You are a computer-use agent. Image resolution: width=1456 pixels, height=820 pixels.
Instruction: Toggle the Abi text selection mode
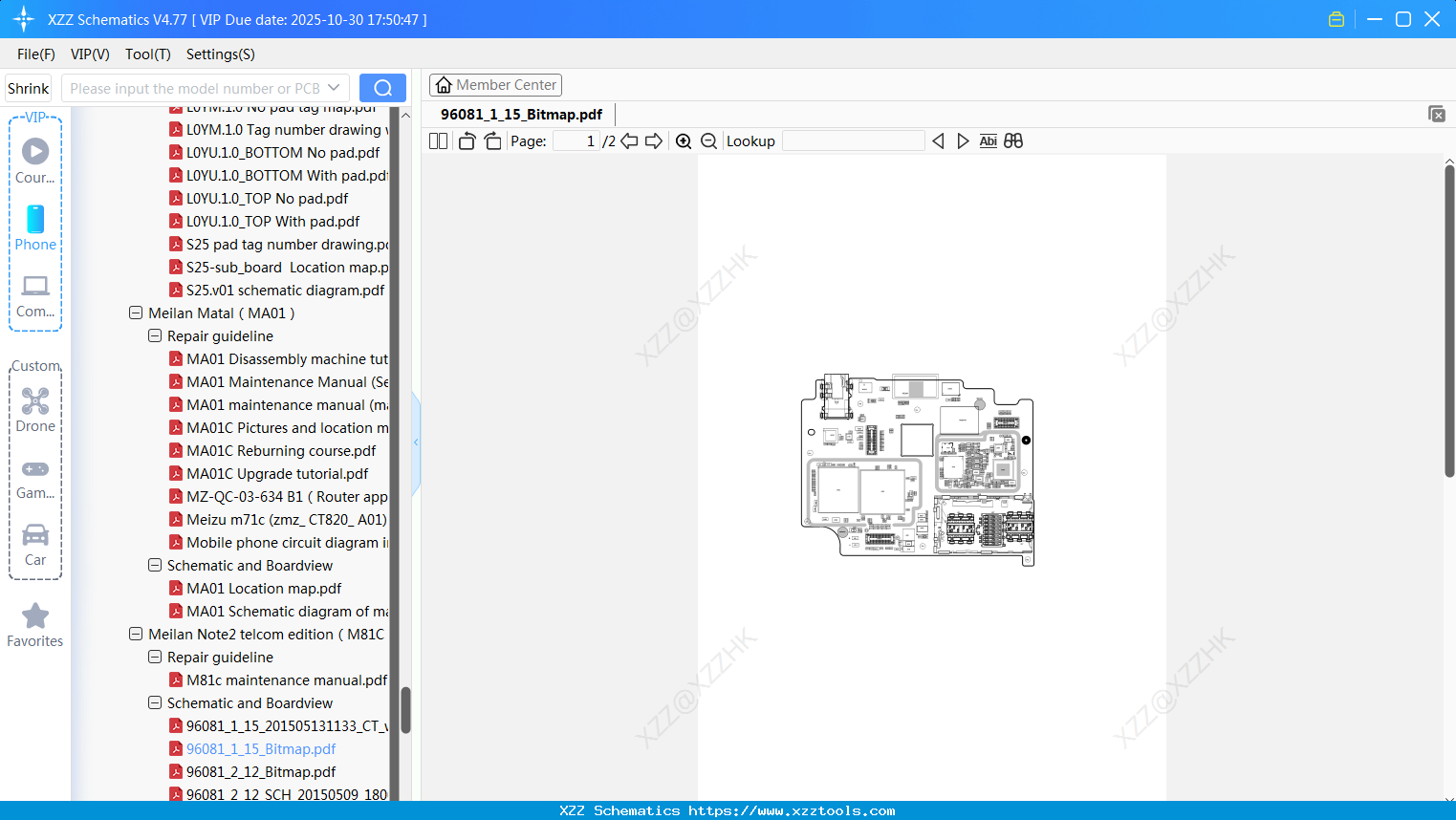coord(988,140)
